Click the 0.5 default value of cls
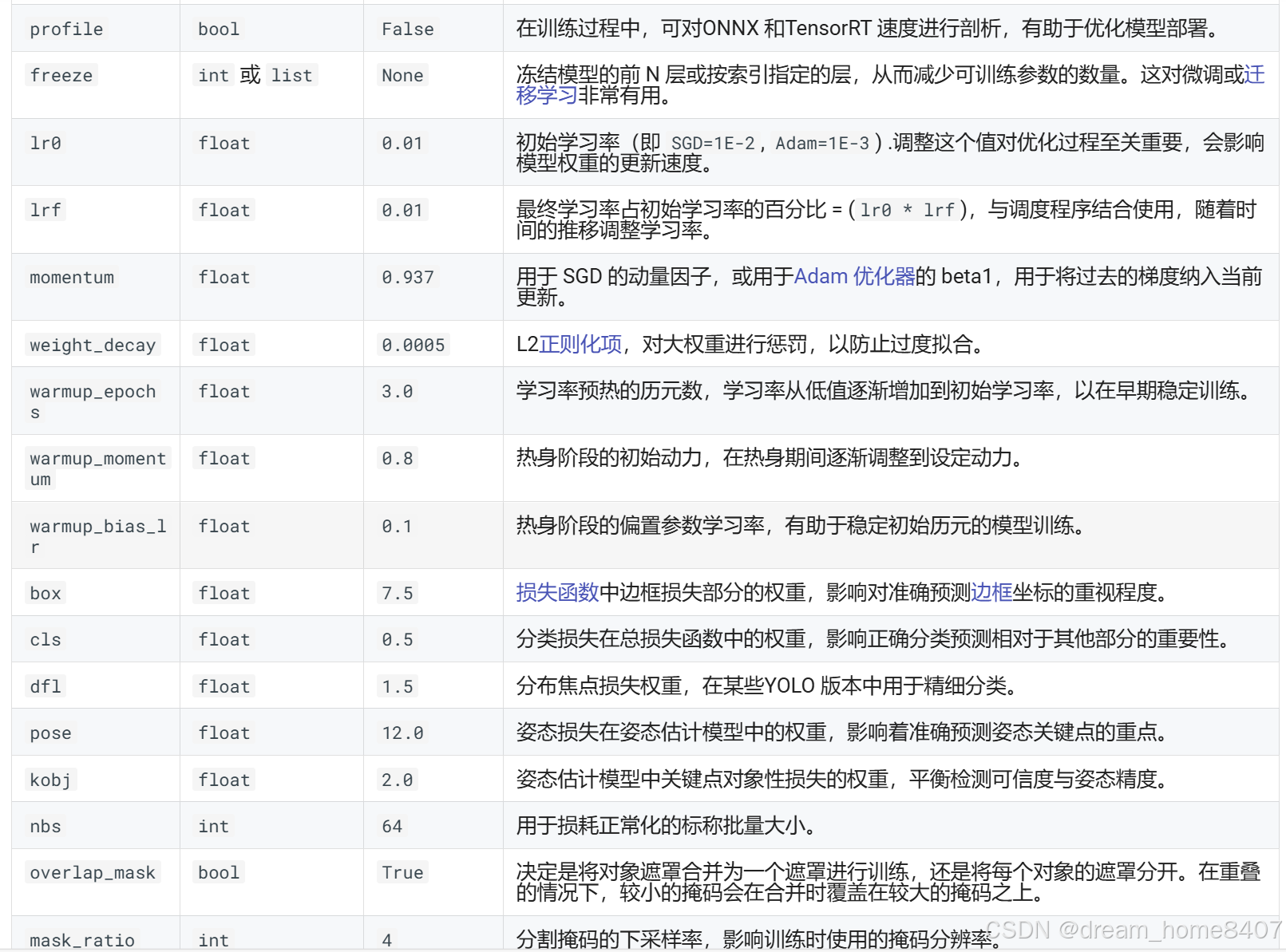Viewport: 1286px width, 952px height. click(398, 640)
